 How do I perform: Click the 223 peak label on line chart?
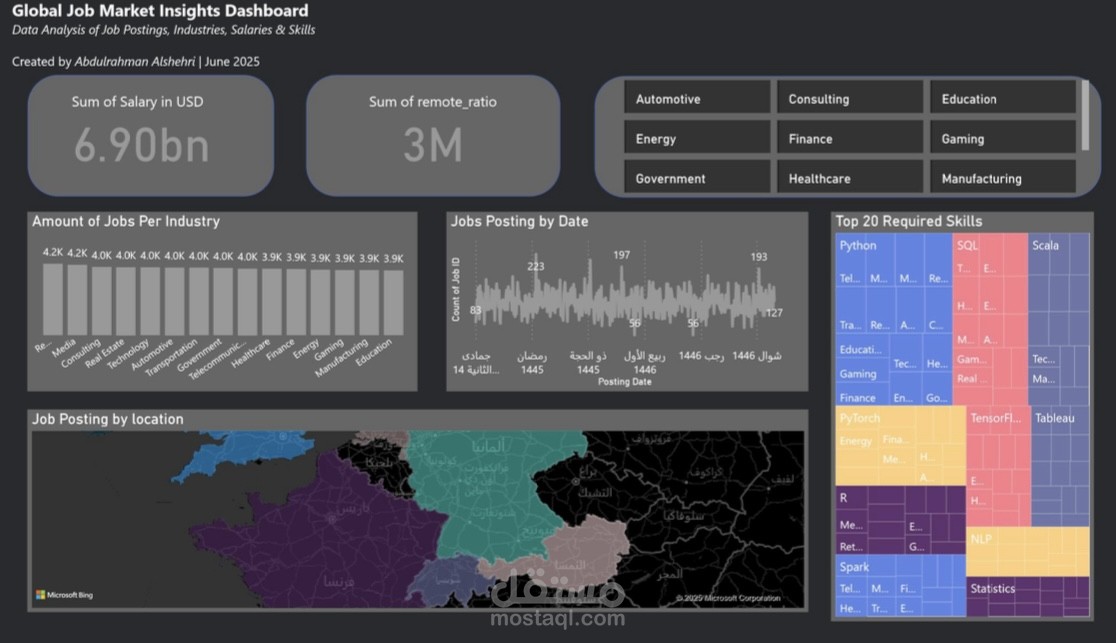536,266
